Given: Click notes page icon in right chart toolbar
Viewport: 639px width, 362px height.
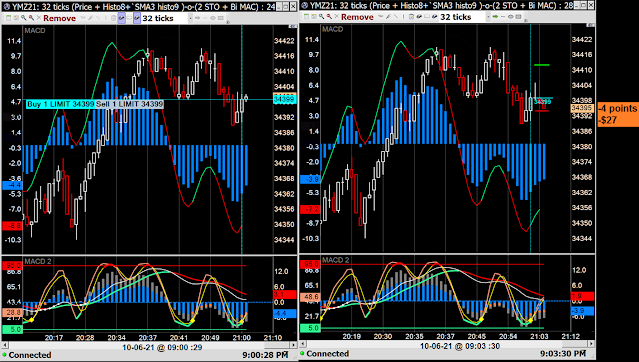Looking at the screenshot, I should (411, 17).
